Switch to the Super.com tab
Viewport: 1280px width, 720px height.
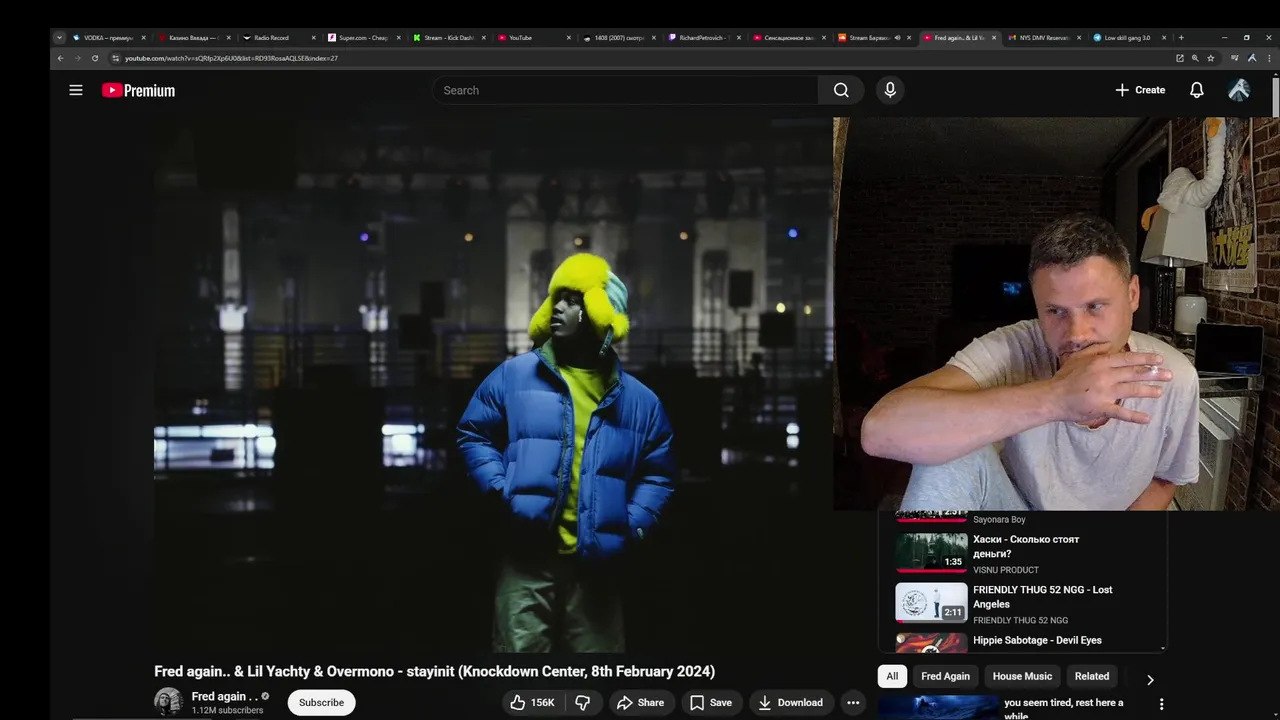point(362,37)
